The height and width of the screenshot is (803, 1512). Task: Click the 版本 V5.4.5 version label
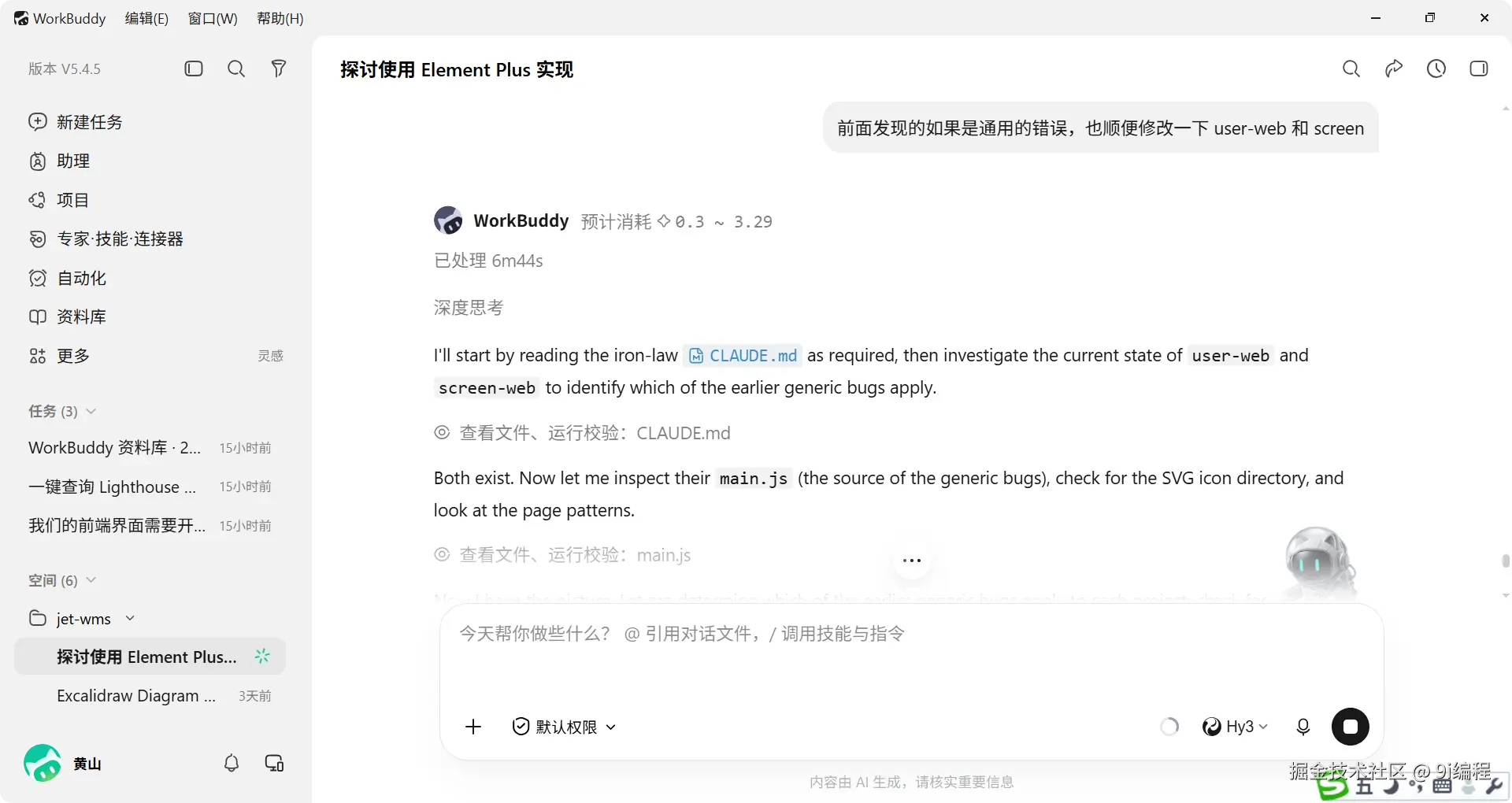[x=65, y=68]
